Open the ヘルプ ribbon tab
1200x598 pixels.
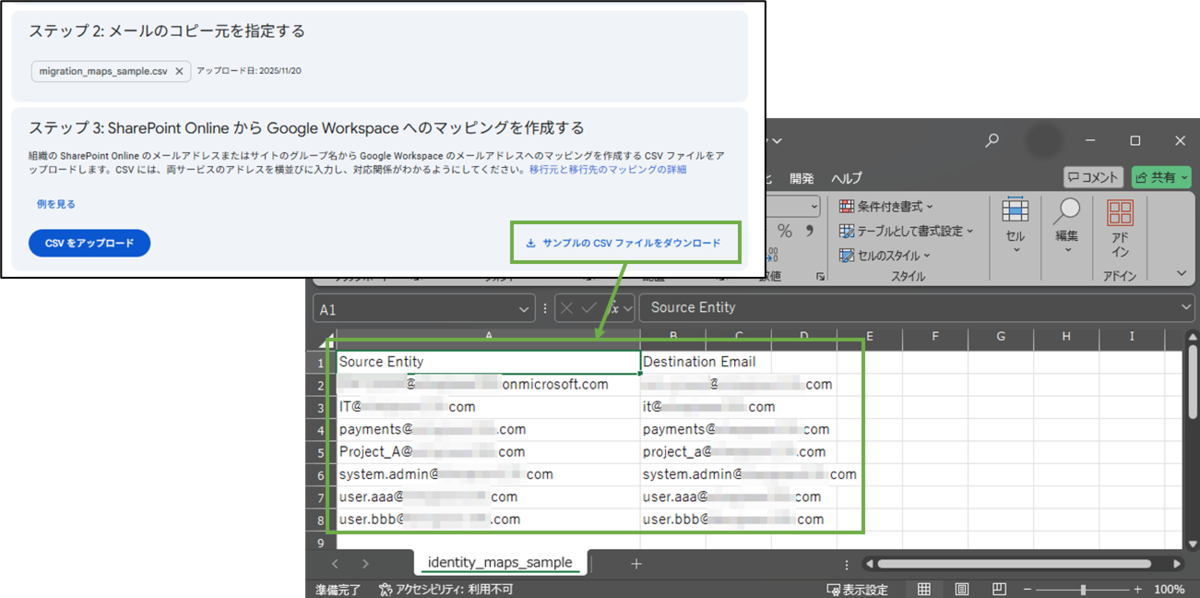847,178
